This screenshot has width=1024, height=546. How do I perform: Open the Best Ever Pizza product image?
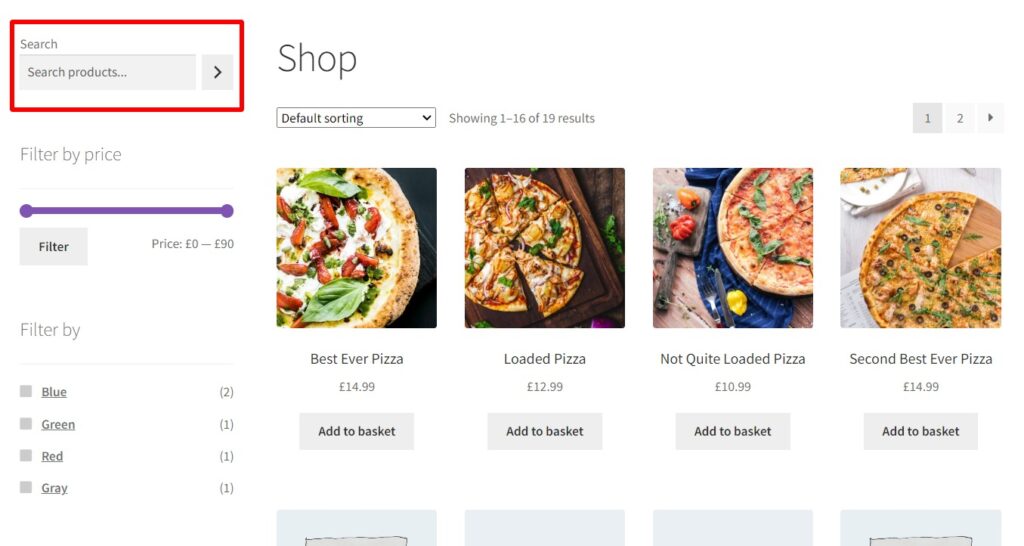point(356,248)
